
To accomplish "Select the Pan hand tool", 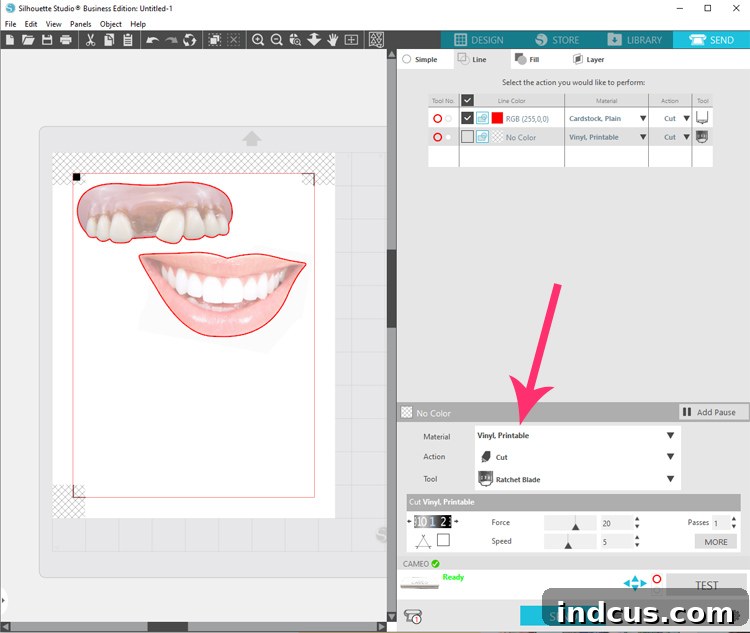I will [332, 40].
